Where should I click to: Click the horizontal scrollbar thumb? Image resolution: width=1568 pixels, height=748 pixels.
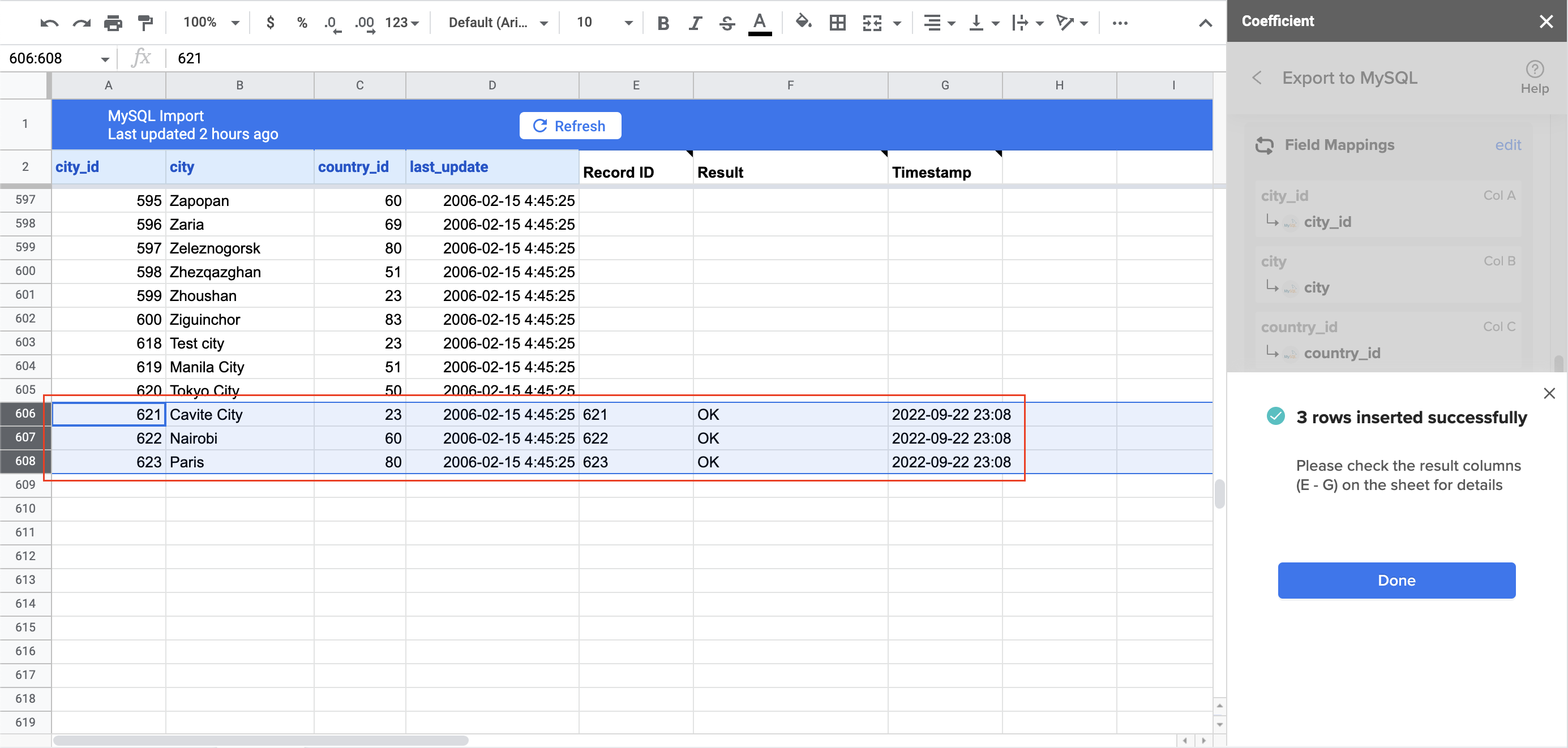(260, 741)
